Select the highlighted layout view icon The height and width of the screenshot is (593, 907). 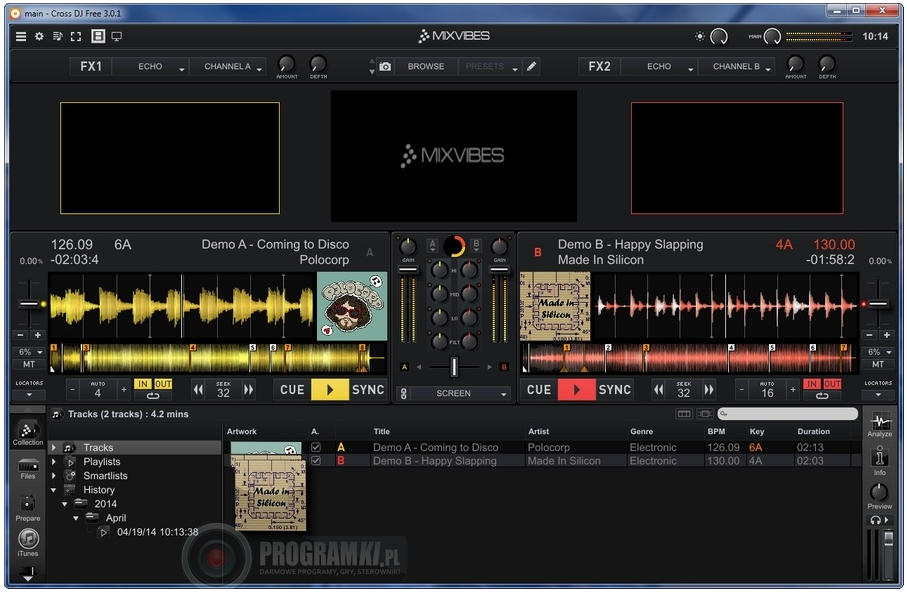[x=98, y=36]
